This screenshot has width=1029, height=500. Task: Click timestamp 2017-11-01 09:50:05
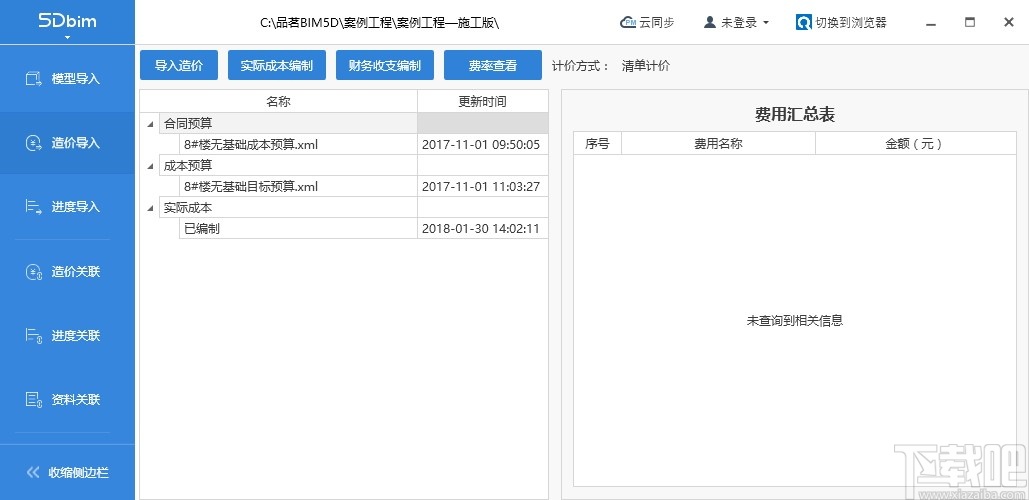(481, 144)
